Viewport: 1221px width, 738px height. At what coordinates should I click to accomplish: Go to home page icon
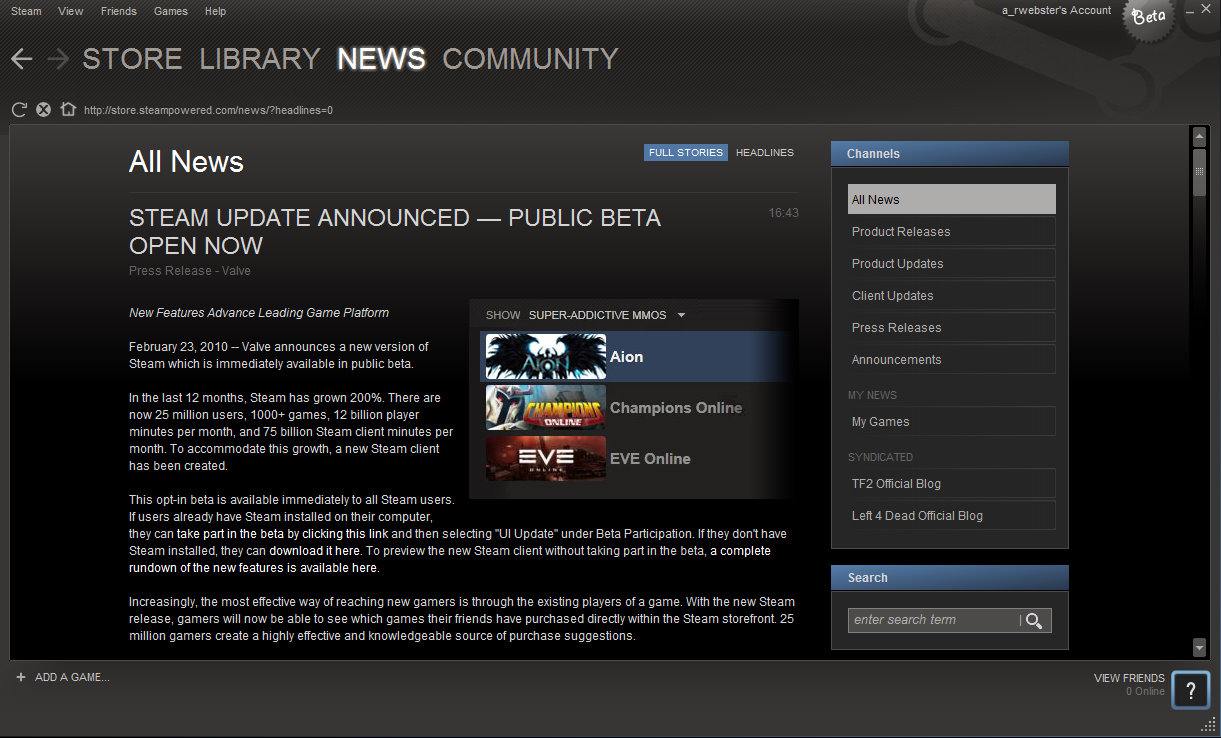tap(68, 110)
